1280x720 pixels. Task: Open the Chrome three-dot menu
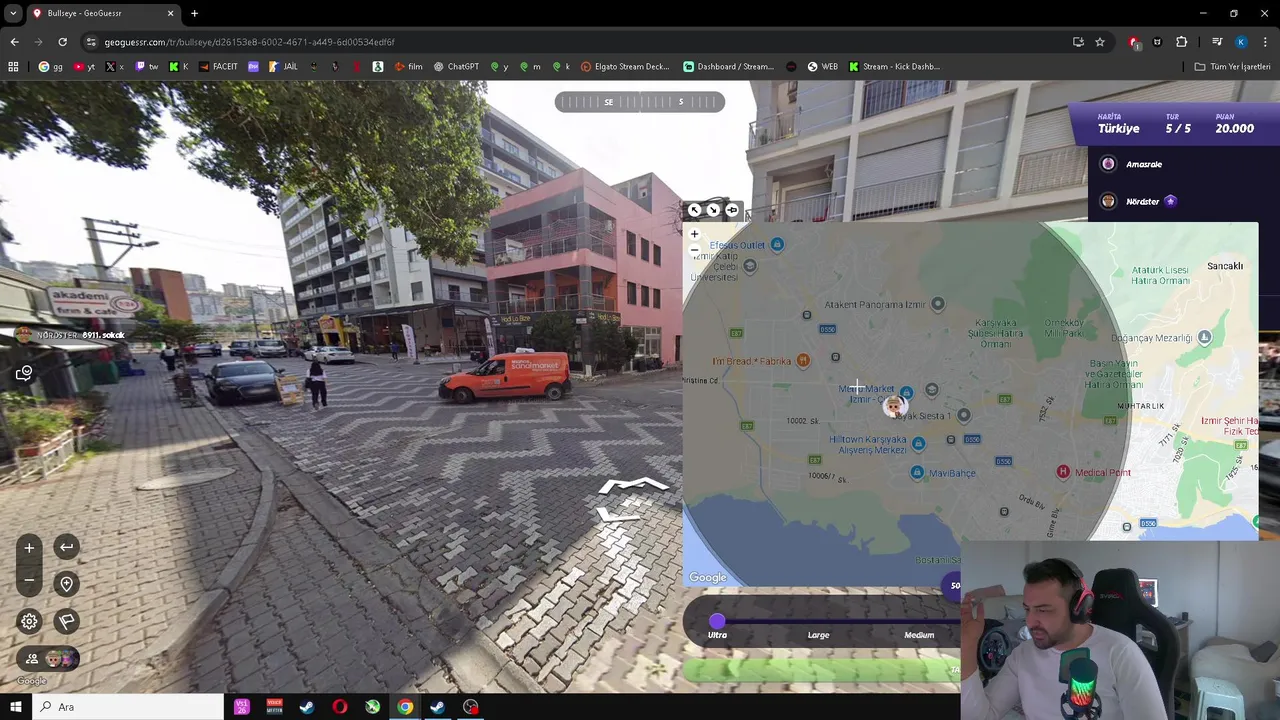click(1265, 42)
